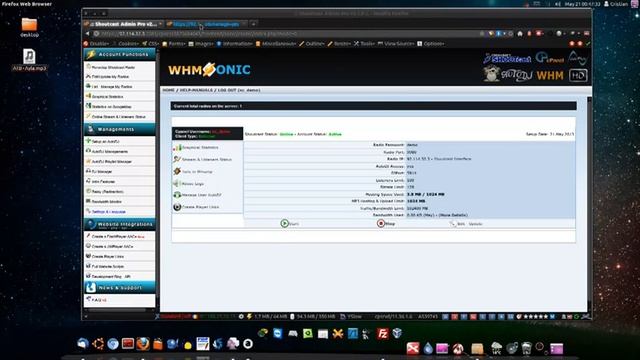Click the browser Home icon

pyautogui.click(x=520, y=34)
